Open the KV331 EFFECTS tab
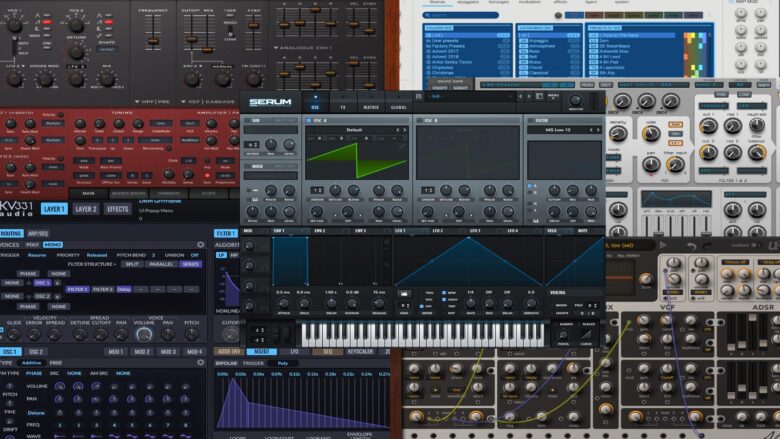The image size is (780, 439). [x=117, y=209]
